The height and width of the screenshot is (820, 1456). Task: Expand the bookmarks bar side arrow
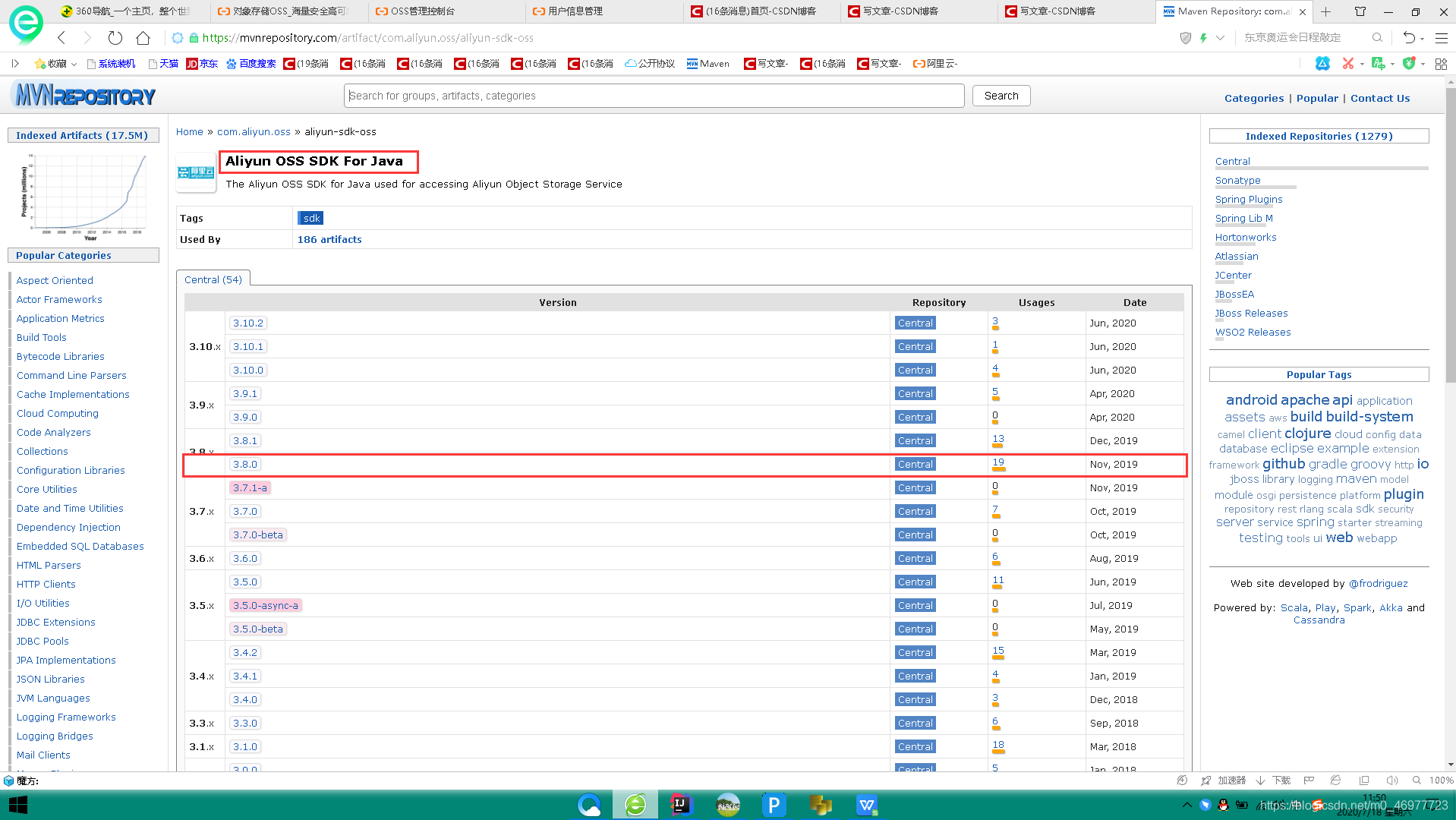[15, 64]
